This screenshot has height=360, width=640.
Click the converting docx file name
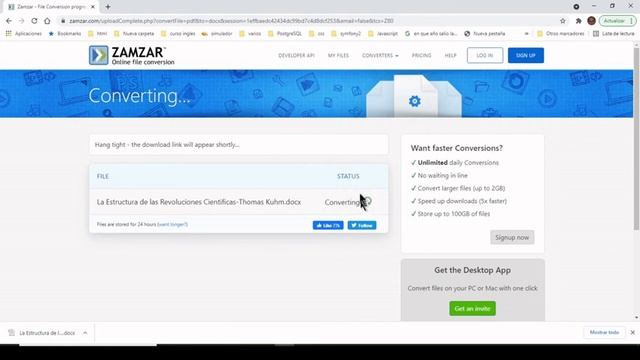click(199, 202)
